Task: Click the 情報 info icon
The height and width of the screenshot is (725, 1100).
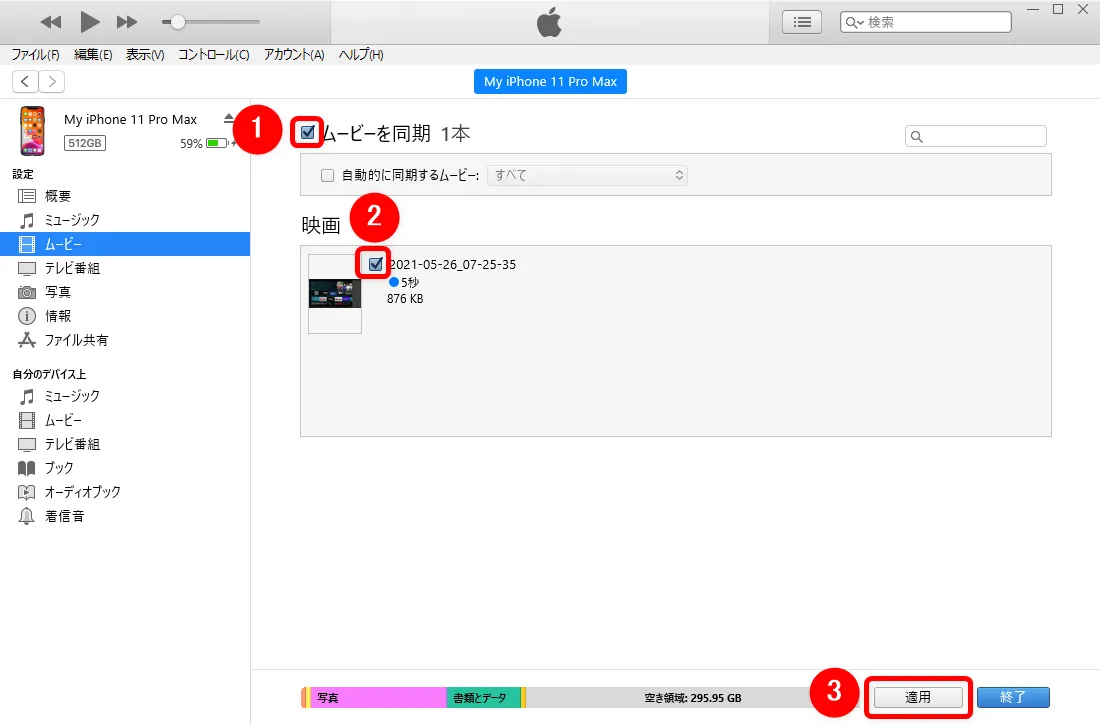Action: (x=27, y=316)
